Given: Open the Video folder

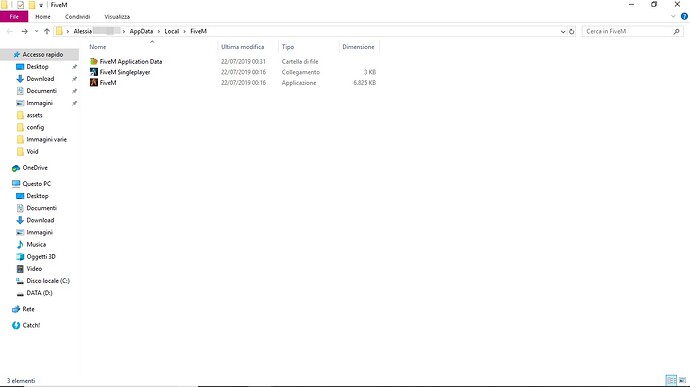Looking at the screenshot, I should tap(34, 269).
